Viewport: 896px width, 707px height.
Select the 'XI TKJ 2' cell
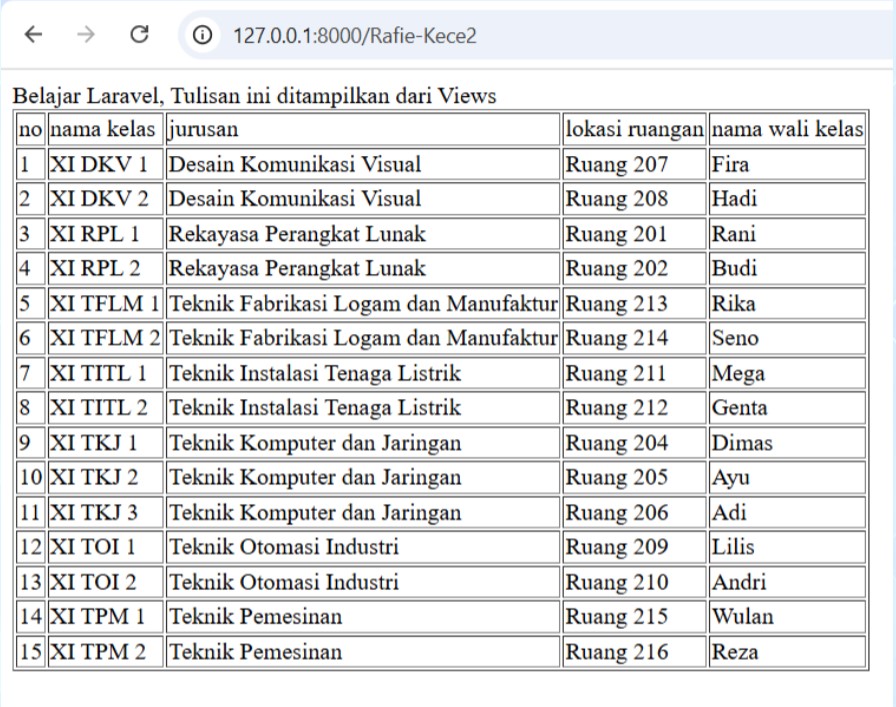pyautogui.click(x=105, y=477)
